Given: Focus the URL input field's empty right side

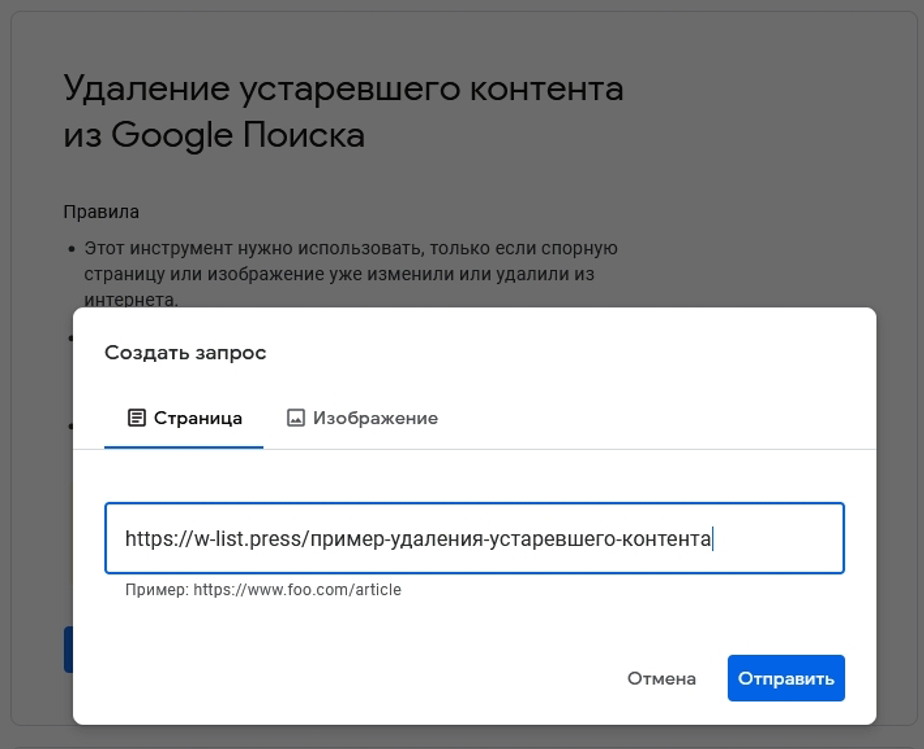Looking at the screenshot, I should point(780,539).
